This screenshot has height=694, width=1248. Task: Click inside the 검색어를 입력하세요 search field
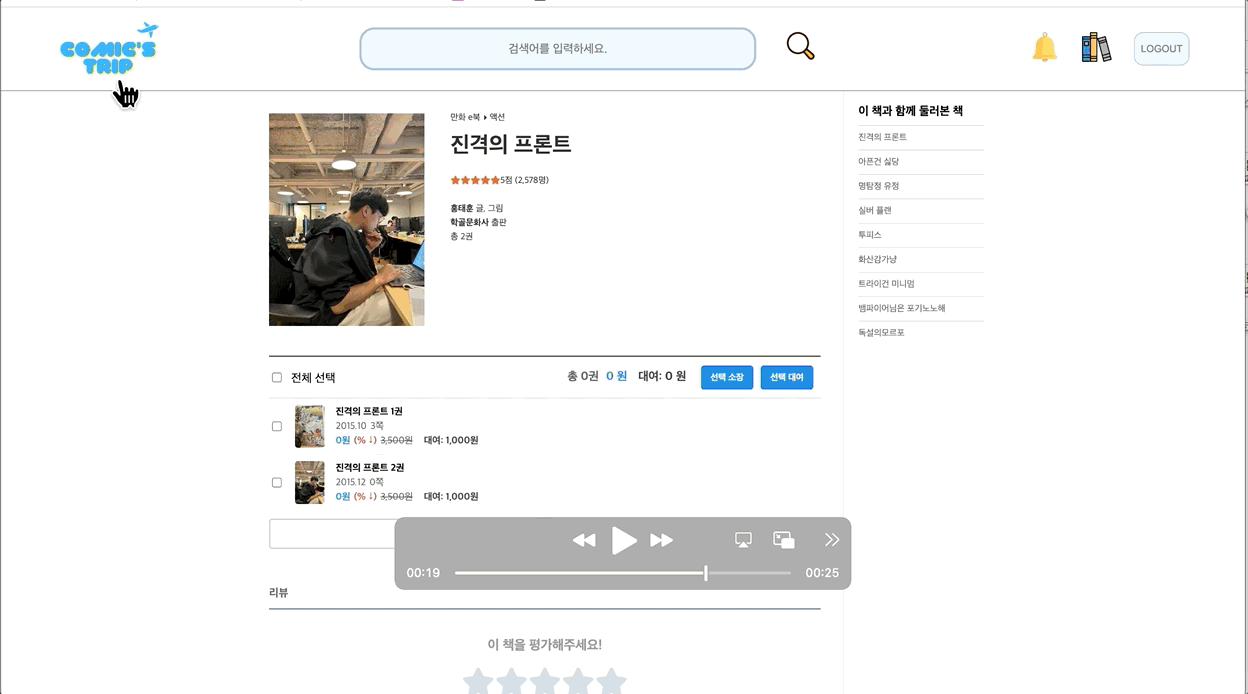[x=558, y=47]
